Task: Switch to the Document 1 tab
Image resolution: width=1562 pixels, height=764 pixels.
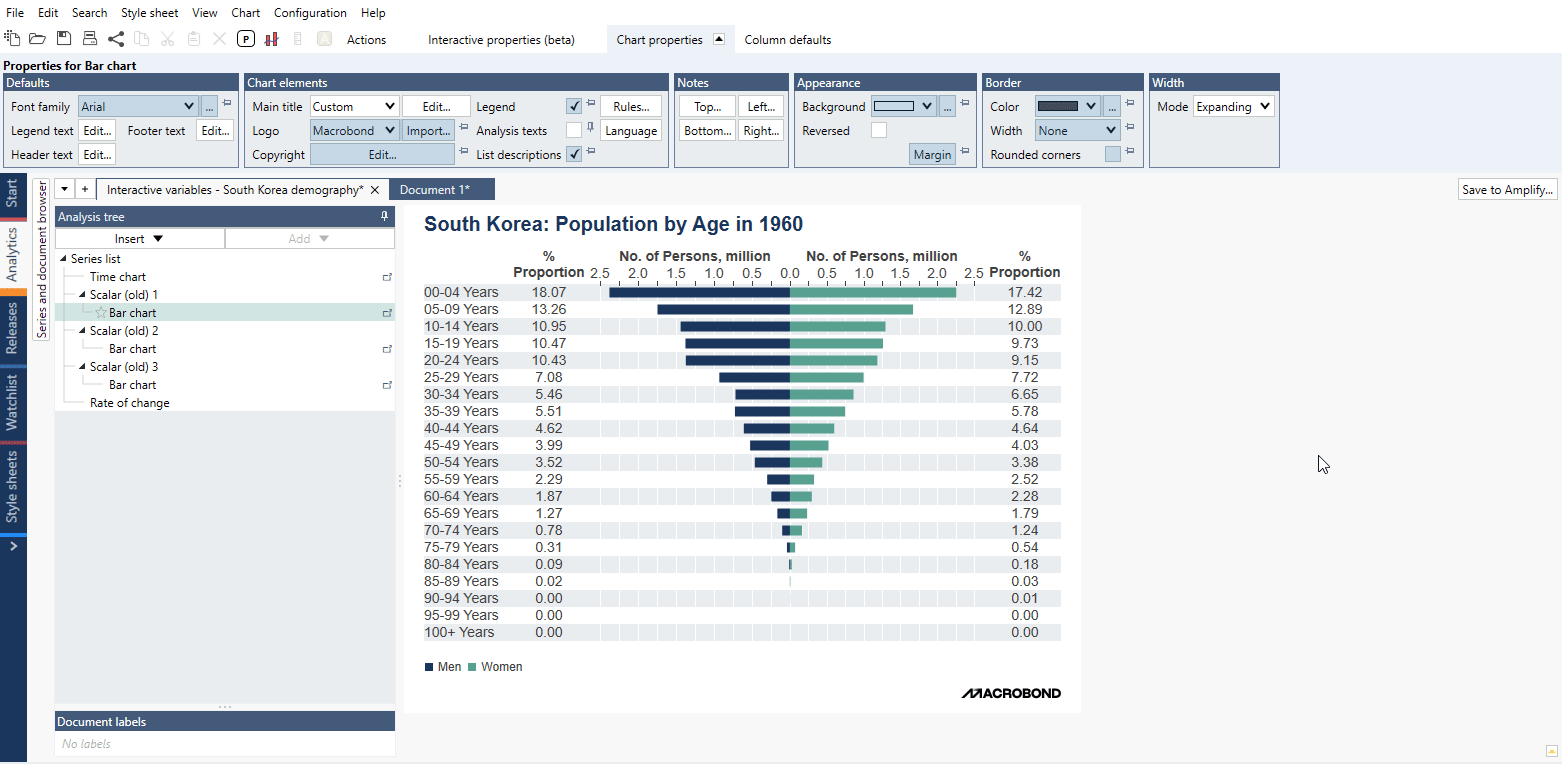Action: pyautogui.click(x=435, y=189)
